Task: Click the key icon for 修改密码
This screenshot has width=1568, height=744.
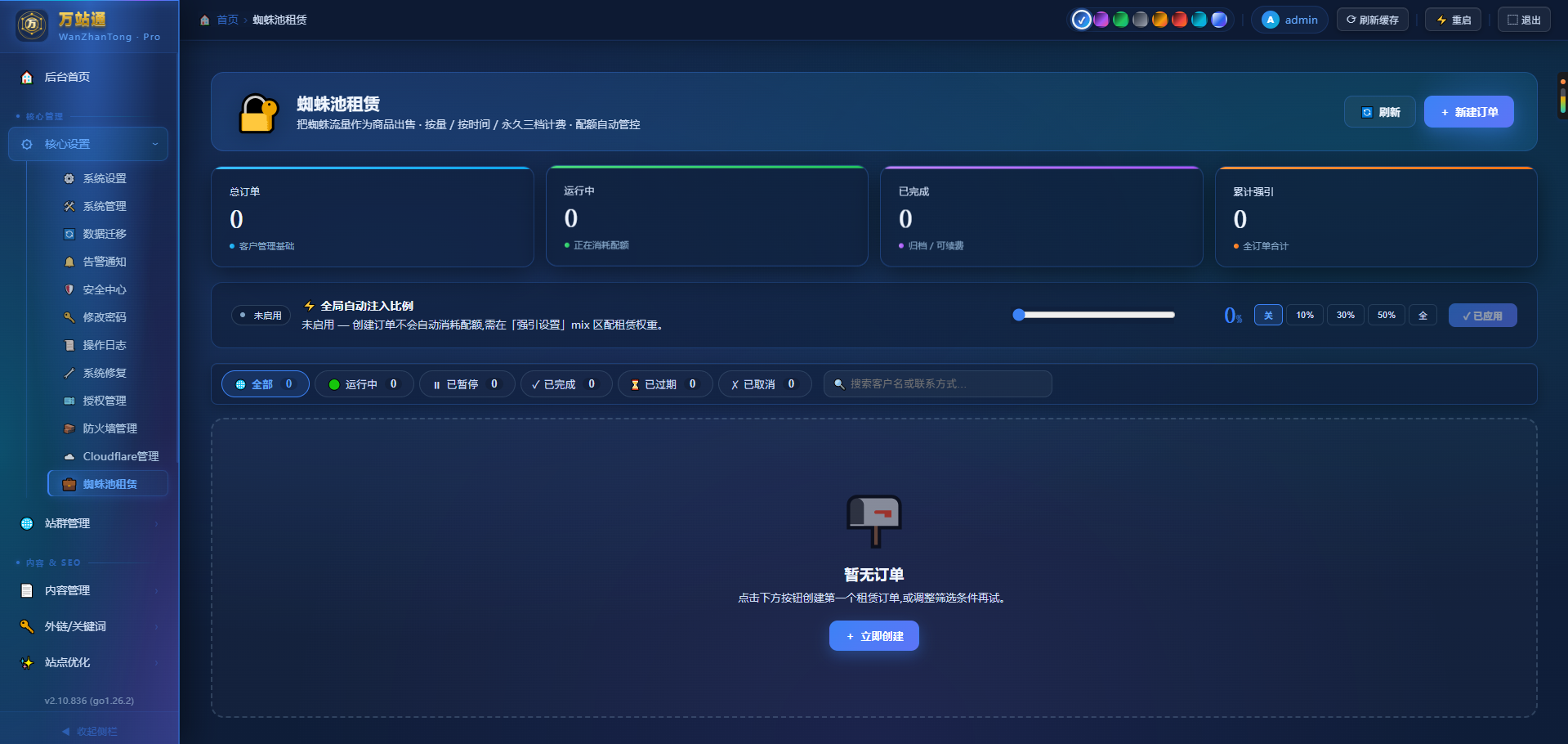Action: pyautogui.click(x=69, y=317)
